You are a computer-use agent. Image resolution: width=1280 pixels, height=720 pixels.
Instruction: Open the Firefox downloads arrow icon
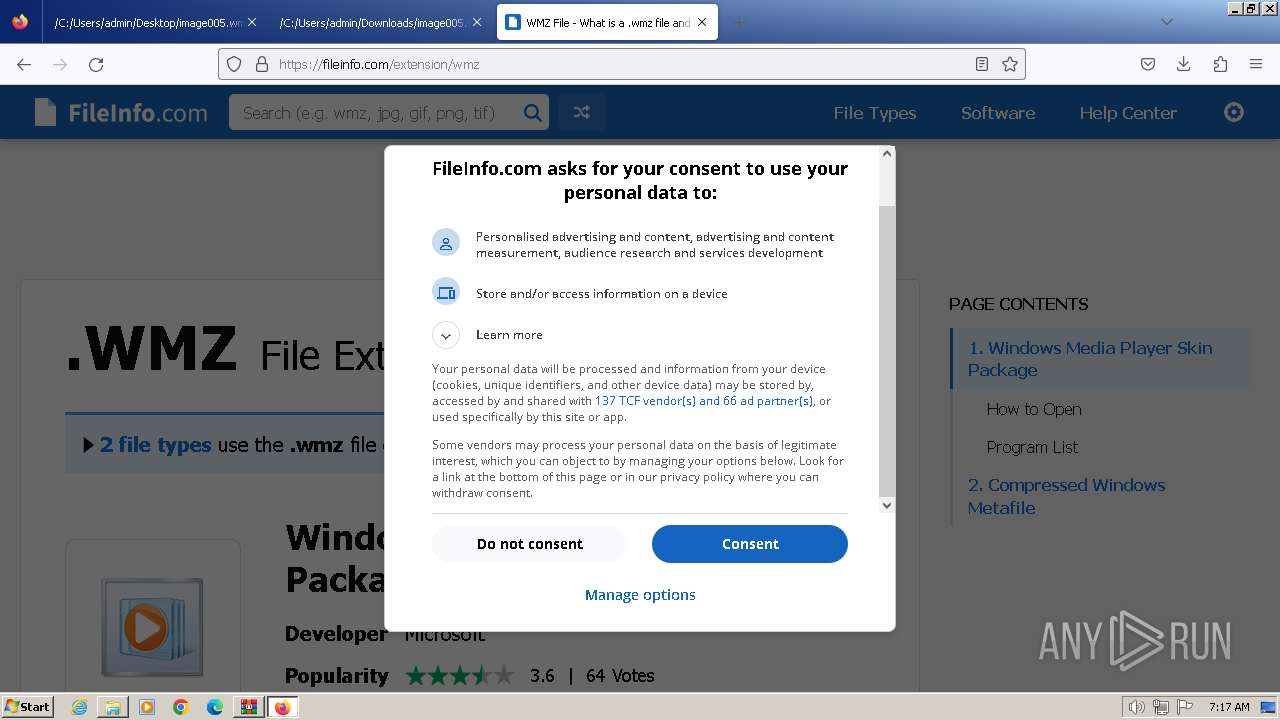coord(1184,64)
